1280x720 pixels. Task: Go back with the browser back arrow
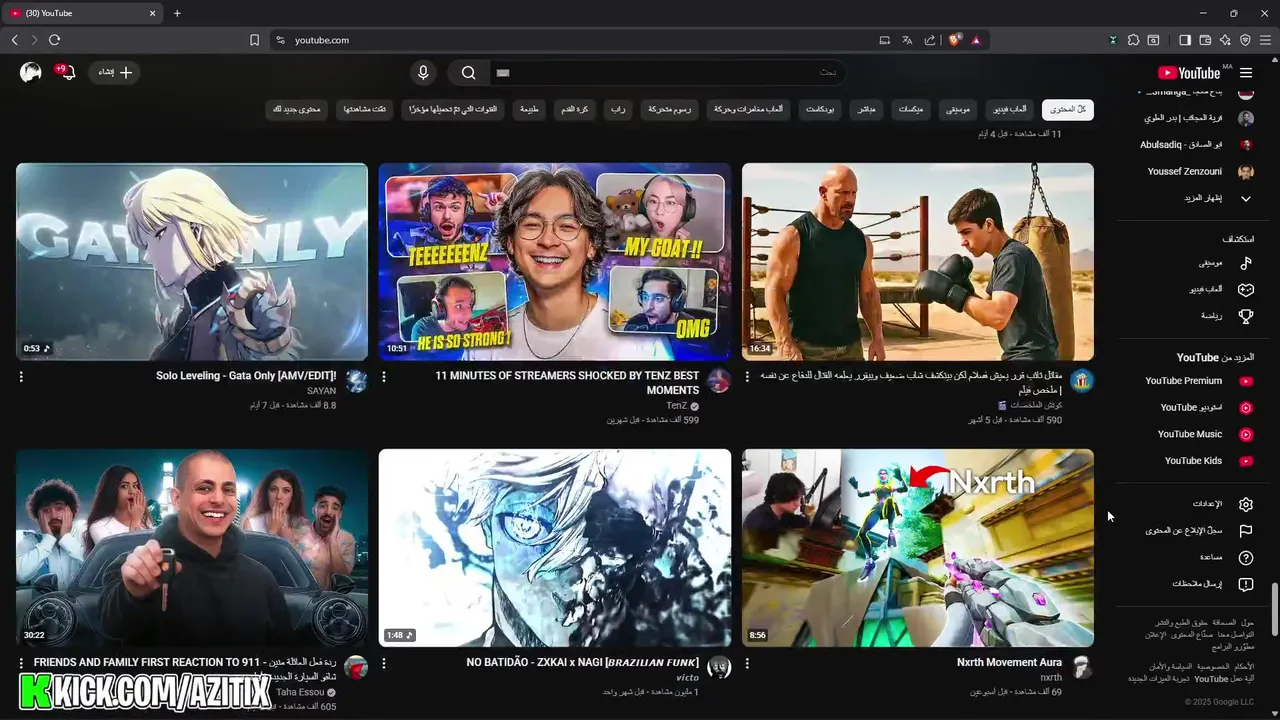(14, 40)
